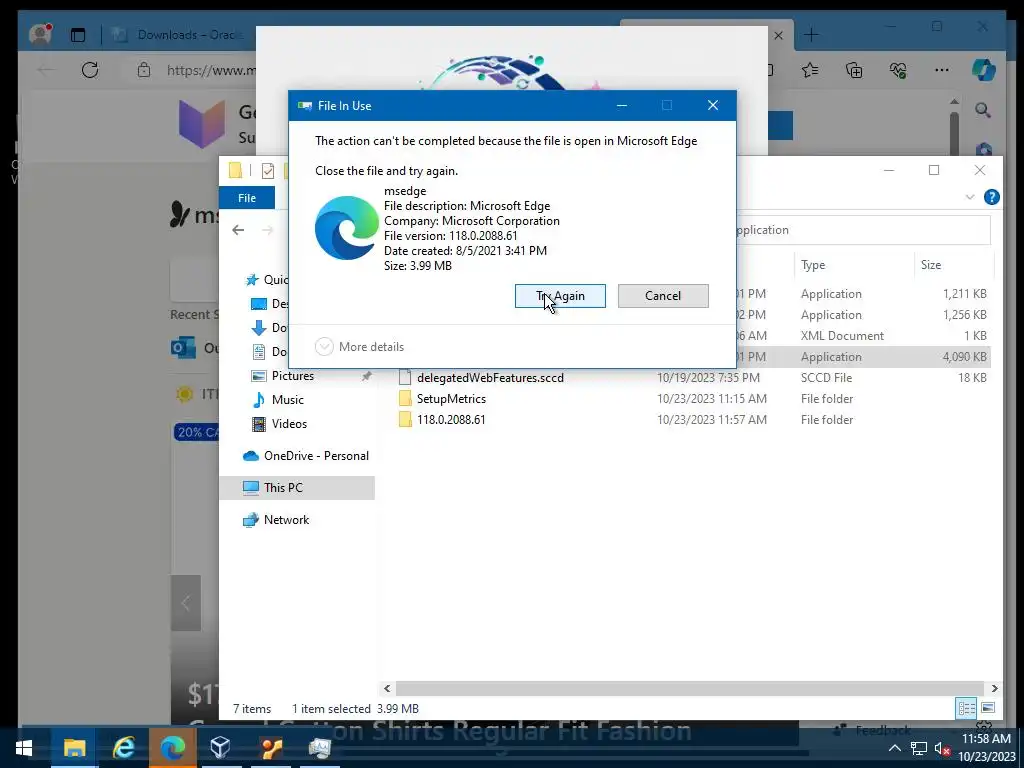This screenshot has height=768, width=1024.
Task: Cancel the File In Use dialog
Action: (663, 296)
